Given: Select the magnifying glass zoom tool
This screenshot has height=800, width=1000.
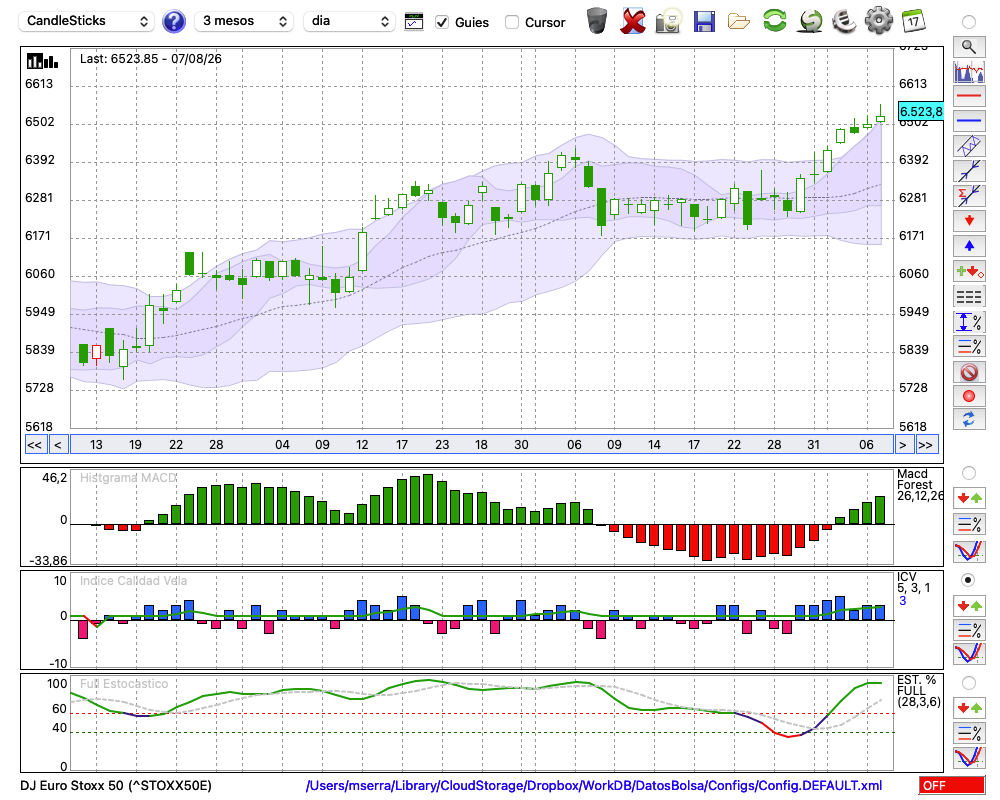Looking at the screenshot, I should (x=969, y=47).
